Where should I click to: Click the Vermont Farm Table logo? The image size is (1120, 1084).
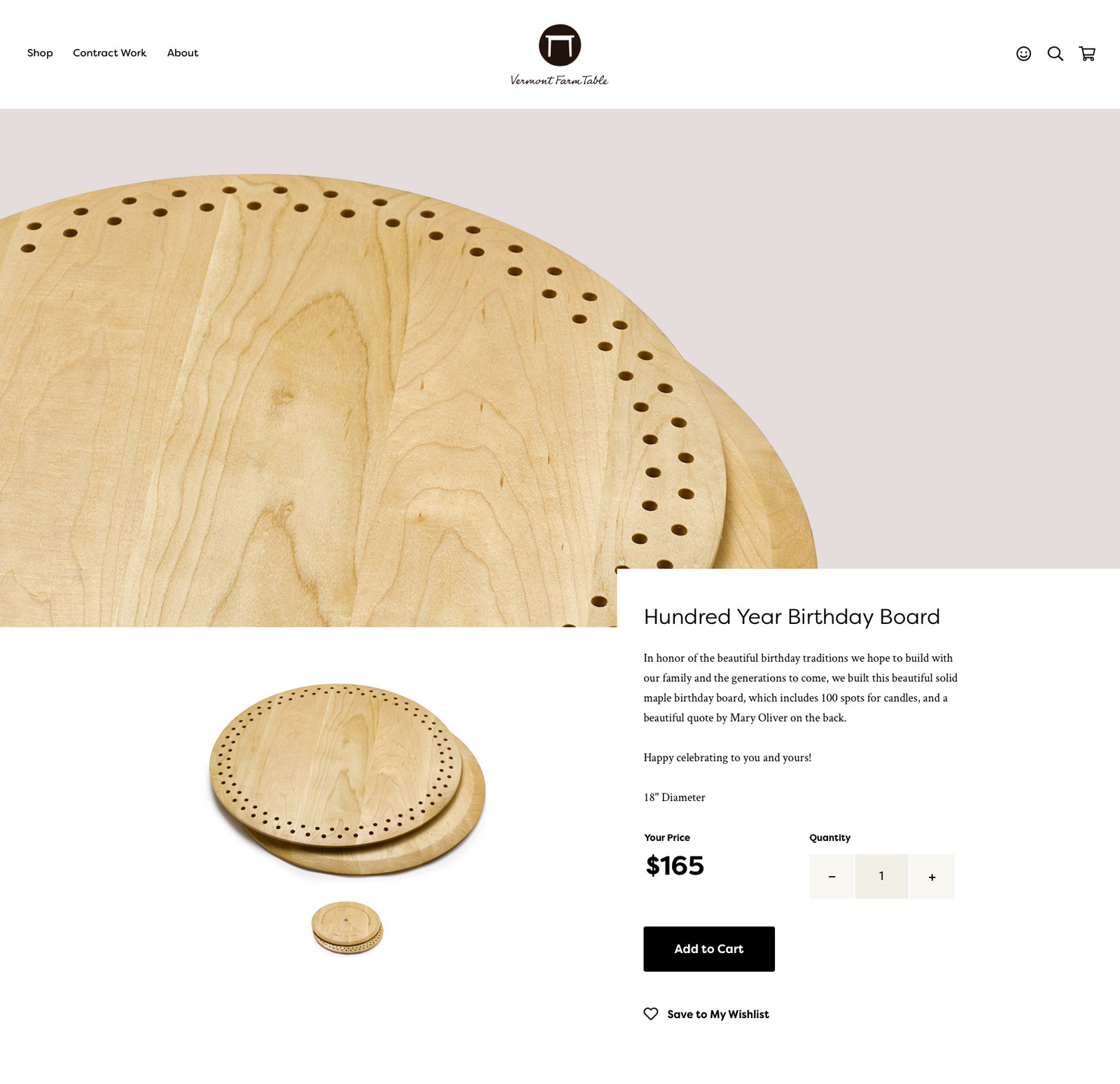(x=559, y=55)
